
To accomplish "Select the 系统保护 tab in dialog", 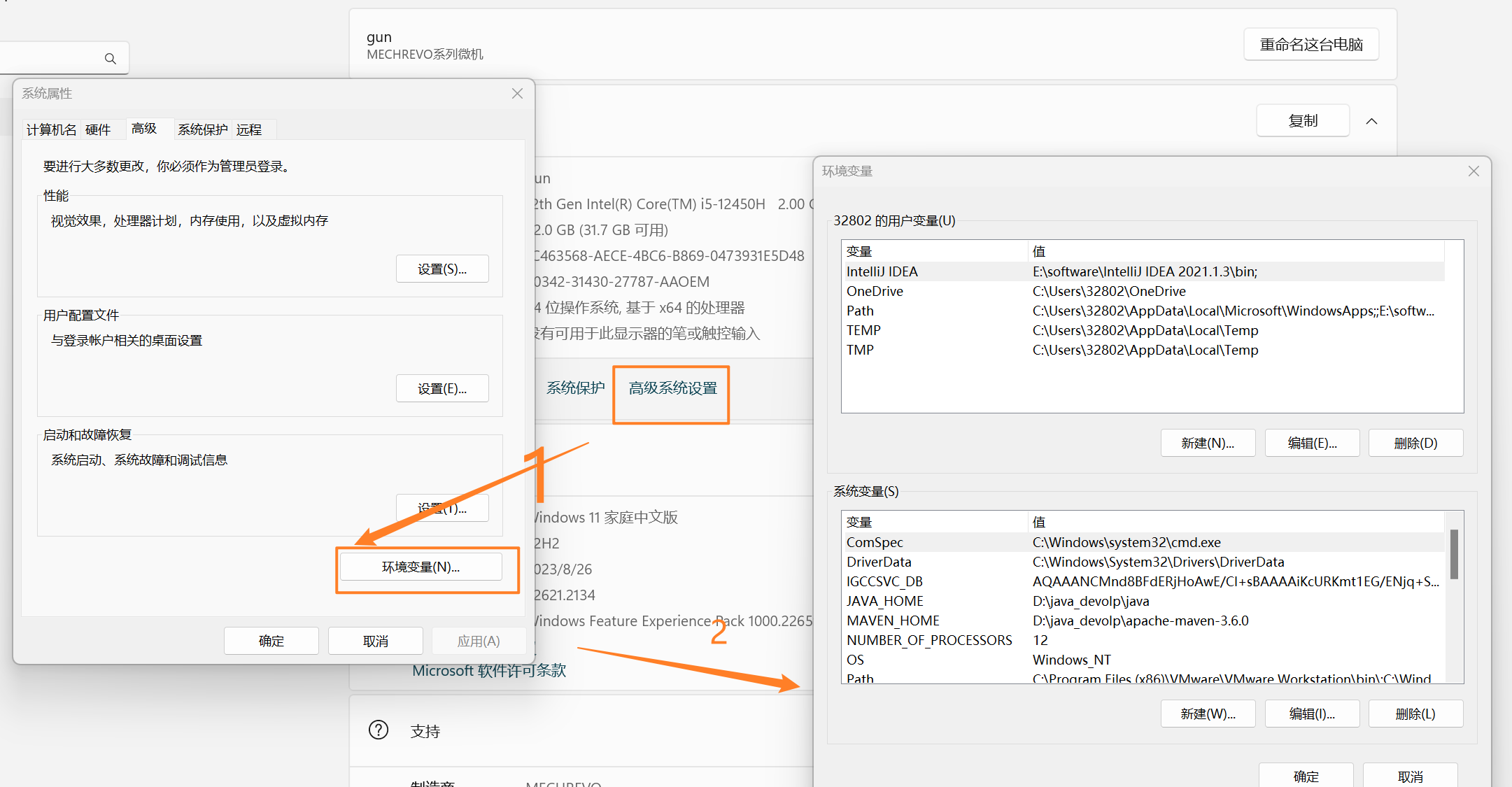I will pos(202,129).
